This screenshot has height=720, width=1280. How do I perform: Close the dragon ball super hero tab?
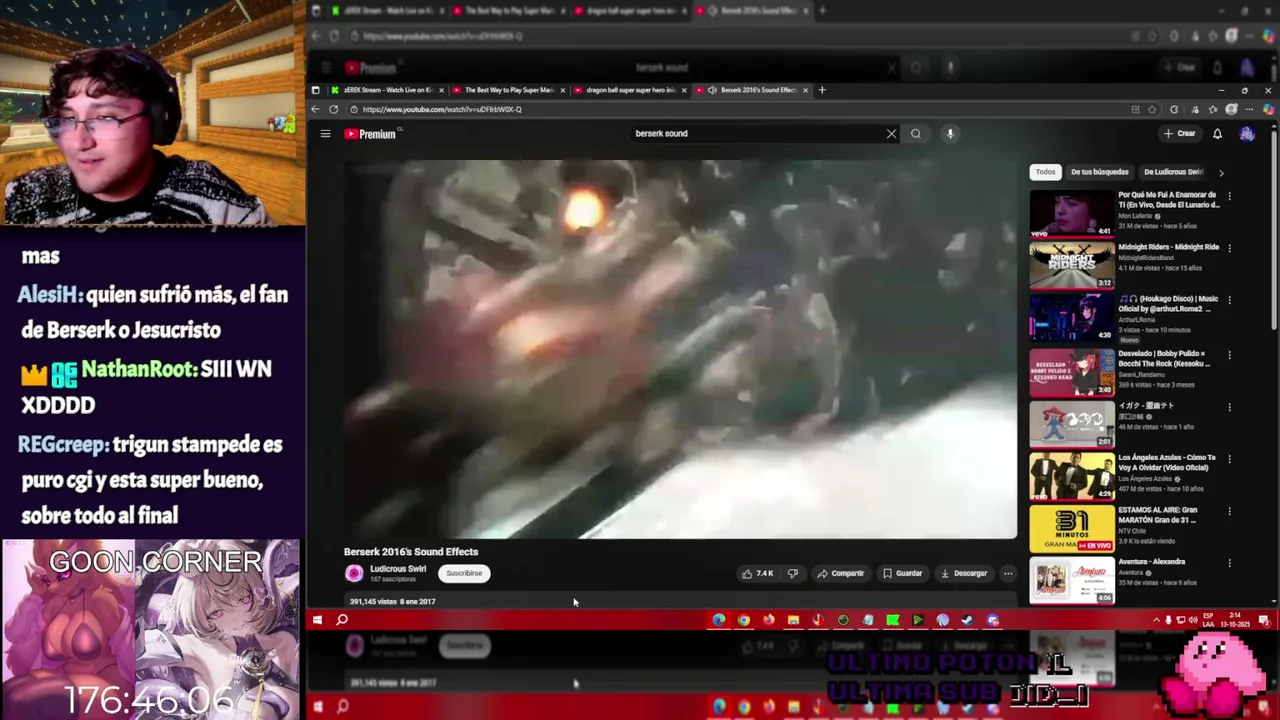[684, 90]
